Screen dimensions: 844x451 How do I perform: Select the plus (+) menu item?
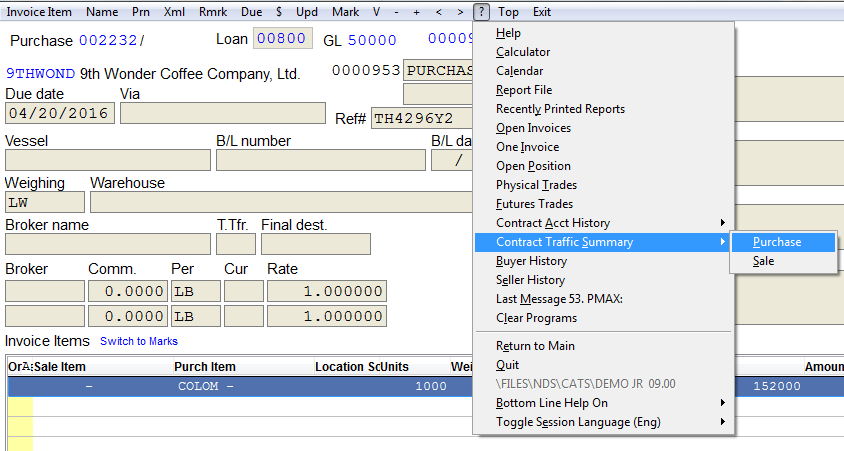coord(417,12)
